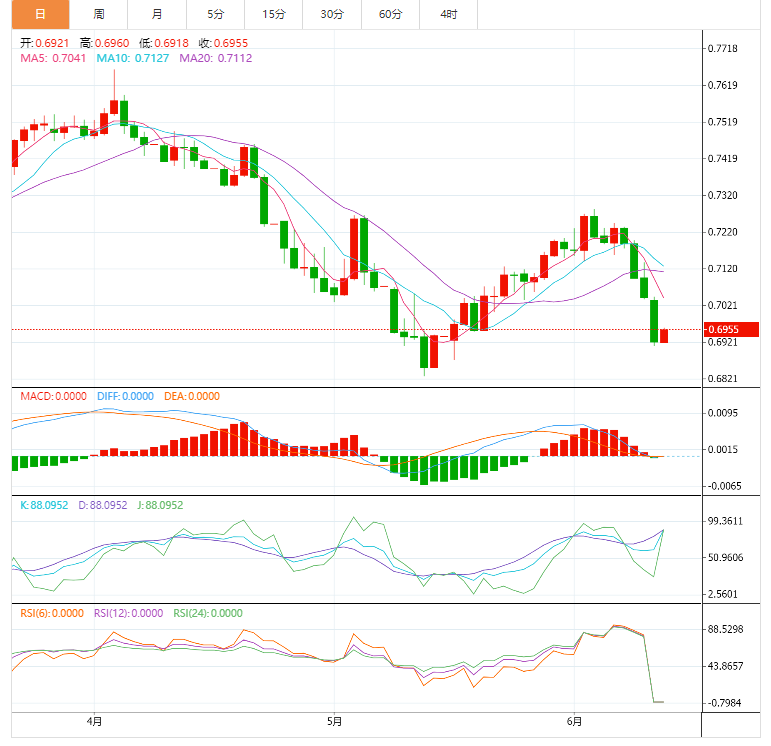Open the 15分 timeframe tab

tap(274, 14)
